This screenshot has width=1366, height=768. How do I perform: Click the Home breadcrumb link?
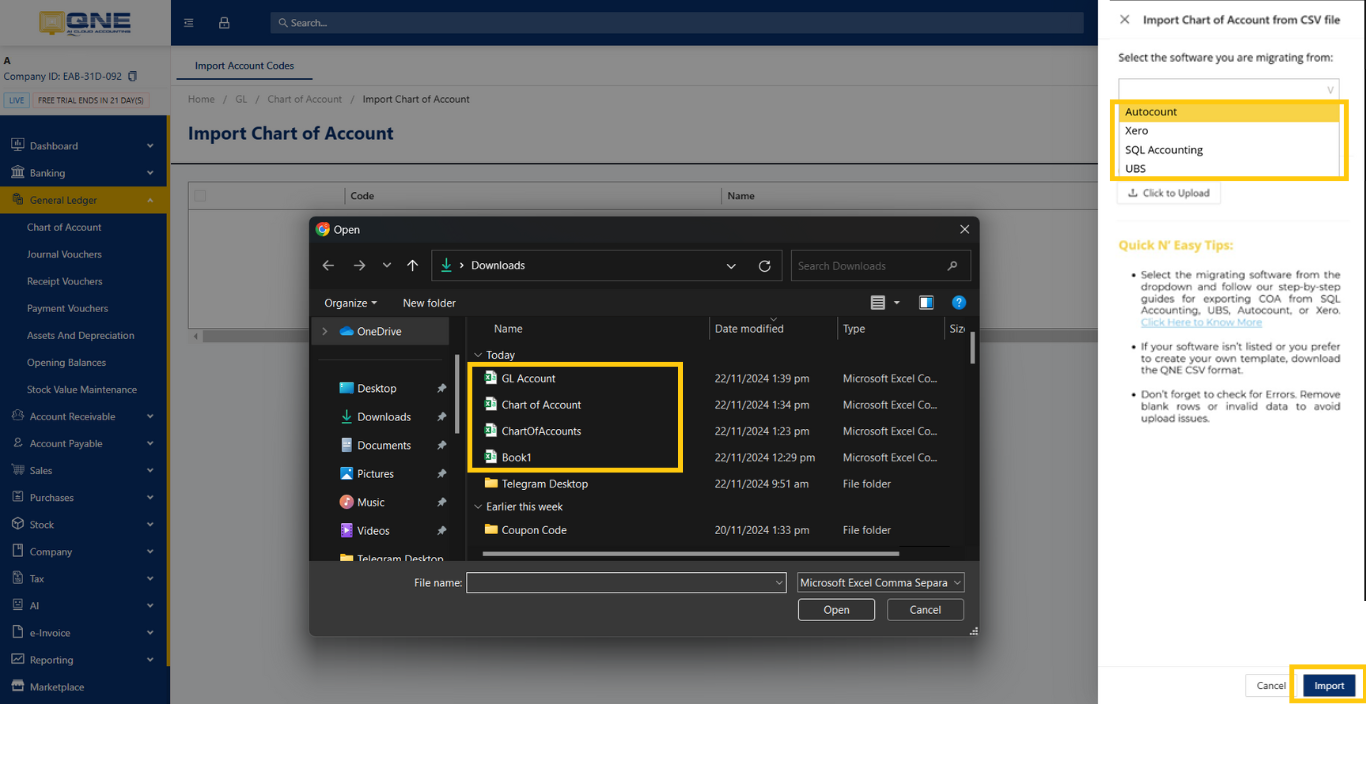[201, 99]
